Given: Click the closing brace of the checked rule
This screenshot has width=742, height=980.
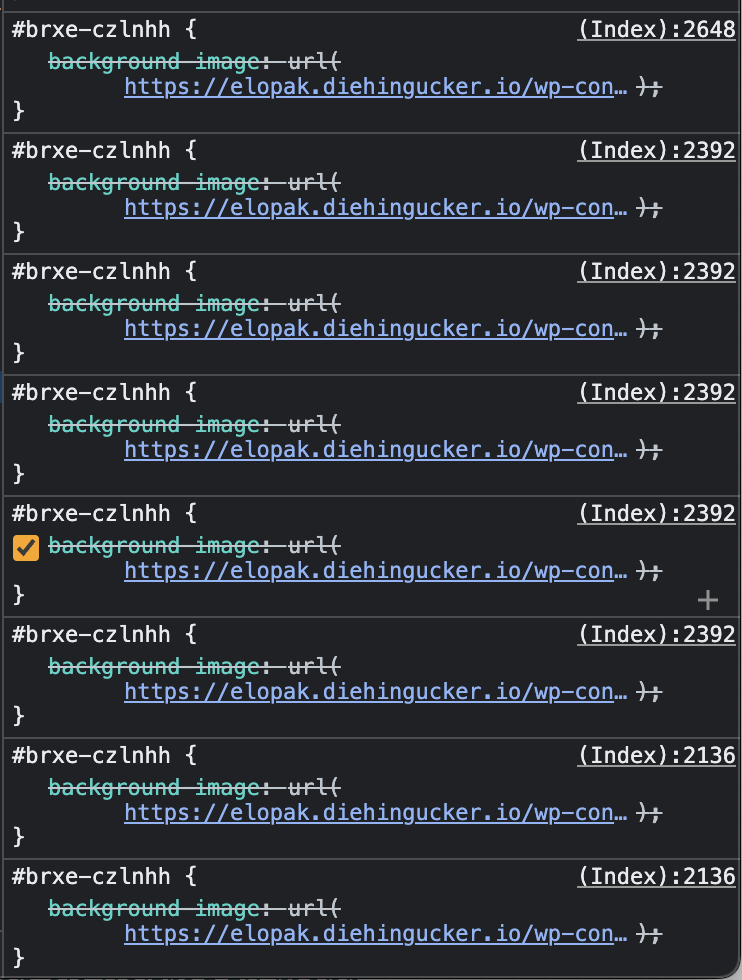Looking at the screenshot, I should pos(18,594).
